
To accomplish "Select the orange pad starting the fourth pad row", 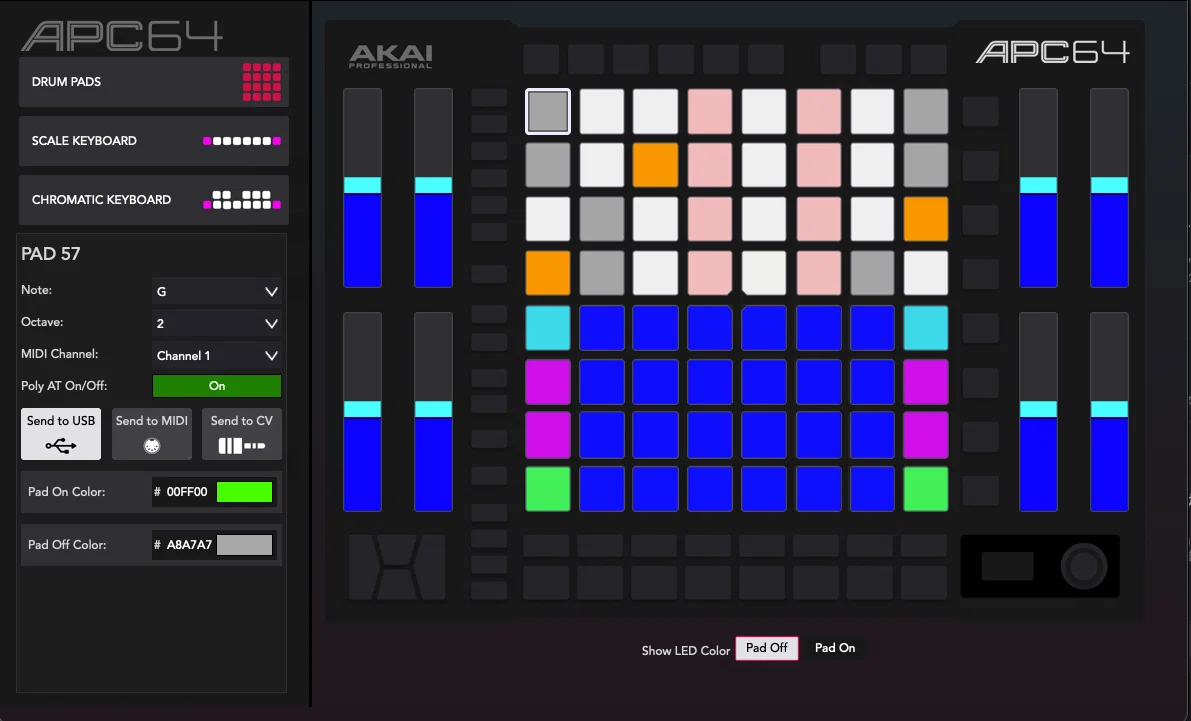I will (548, 273).
